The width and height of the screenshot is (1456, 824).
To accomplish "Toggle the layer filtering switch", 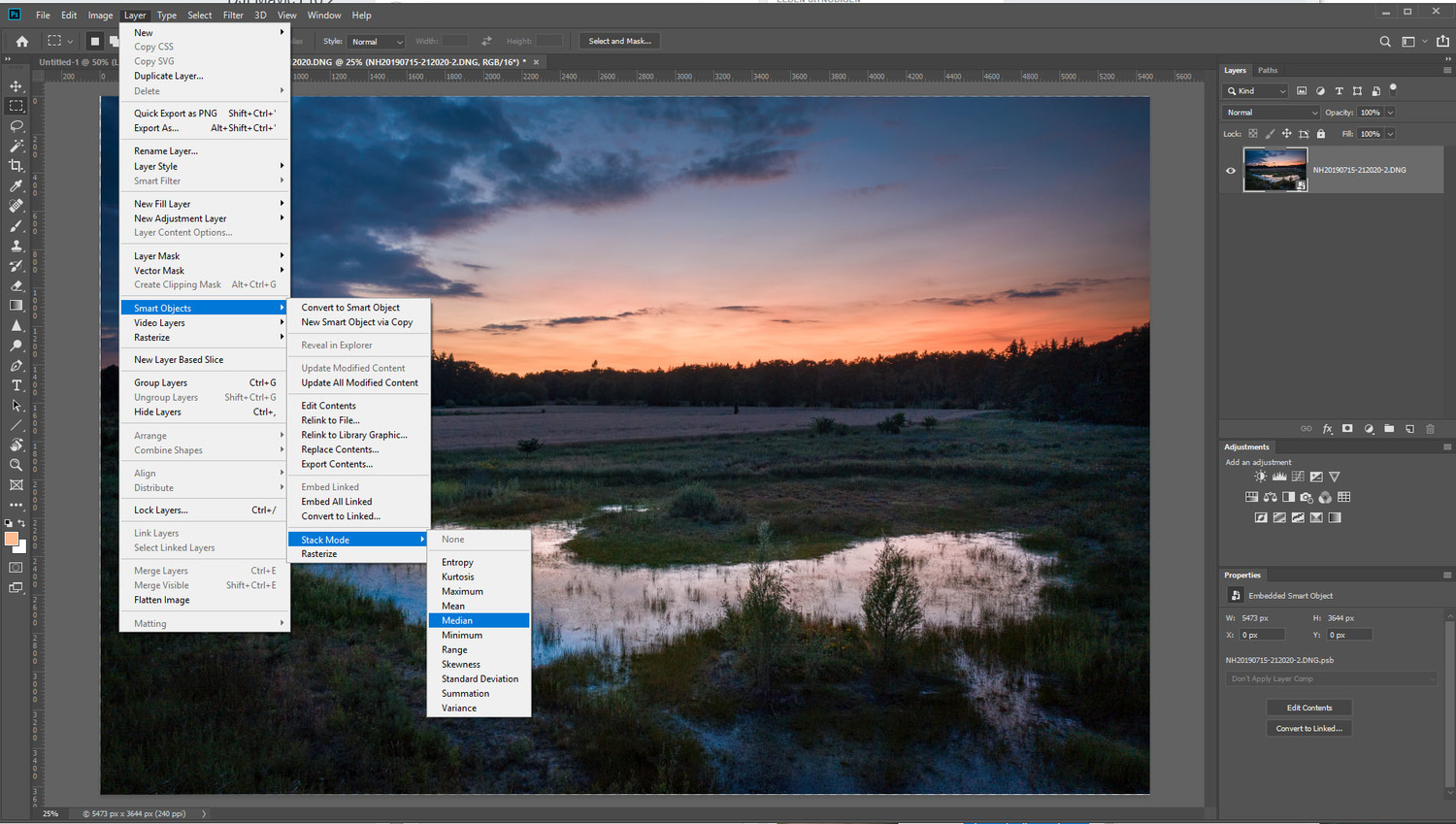I will [x=1393, y=88].
